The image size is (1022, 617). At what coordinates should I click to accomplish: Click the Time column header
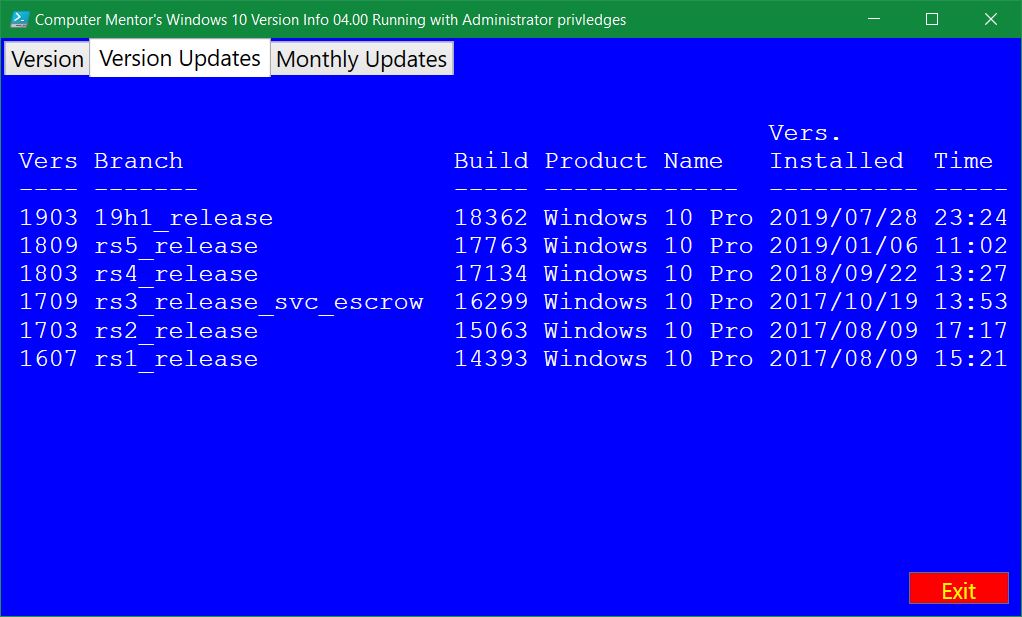point(963,161)
